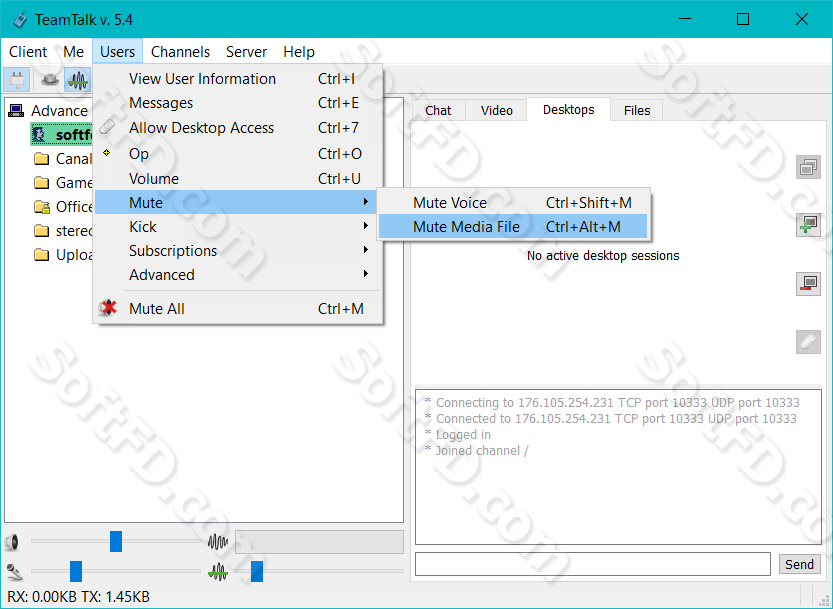Select the Desktops tab
The width and height of the screenshot is (833, 609).
pyautogui.click(x=568, y=109)
